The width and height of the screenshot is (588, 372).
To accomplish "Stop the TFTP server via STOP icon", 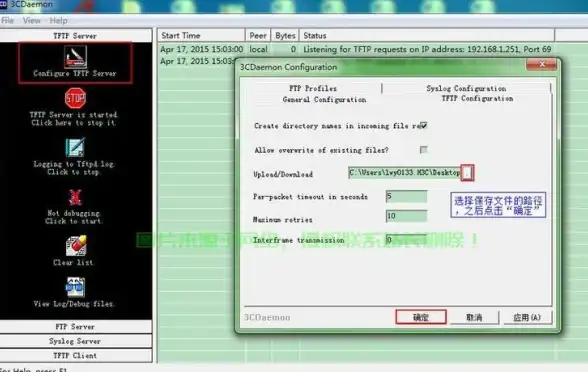I will point(75,98).
